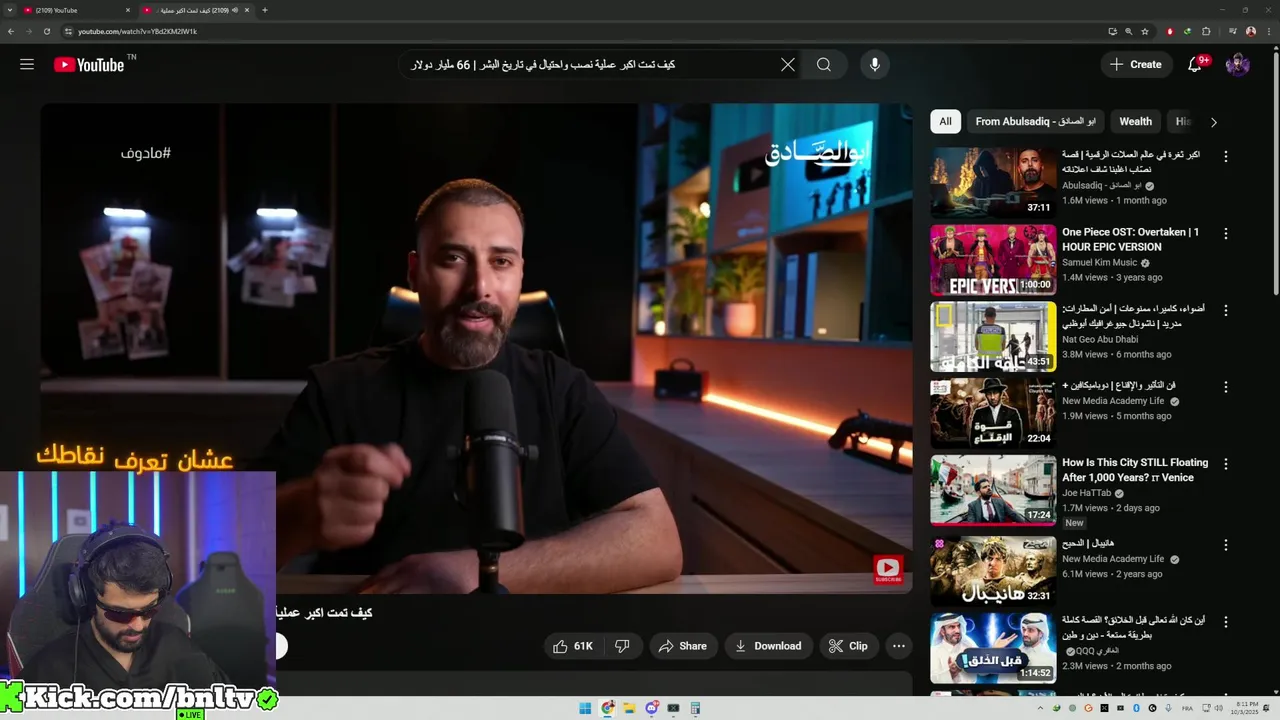
Task: Like the video with thumbs up
Action: [x=573, y=646]
